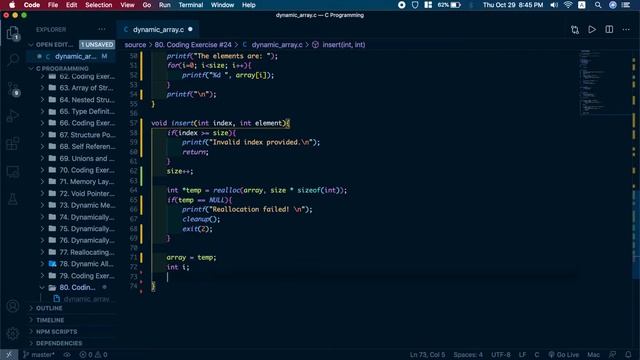Click the Split Editor icon
The width and height of the screenshot is (640, 360).
(609, 29)
